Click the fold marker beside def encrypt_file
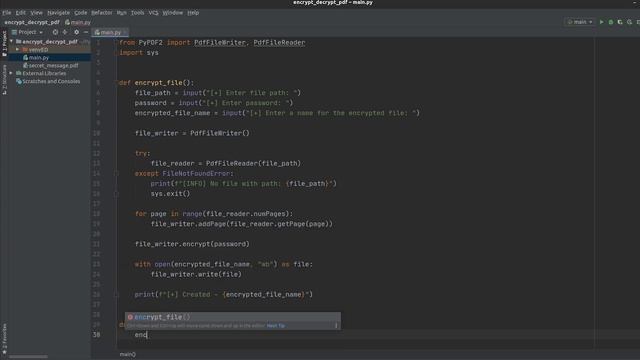The height and width of the screenshot is (360, 640). pos(116,83)
